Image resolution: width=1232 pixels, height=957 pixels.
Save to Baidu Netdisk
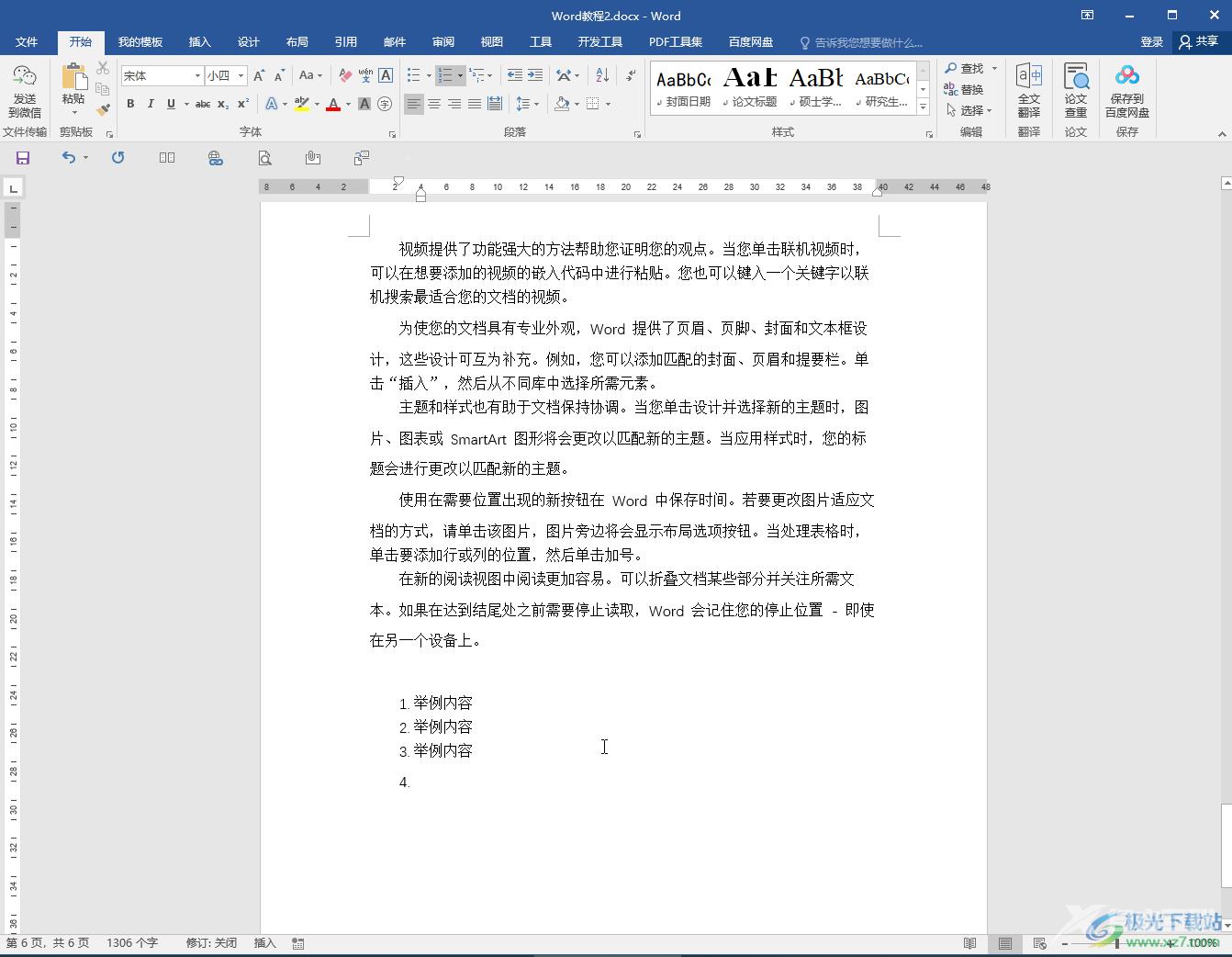tap(1127, 91)
